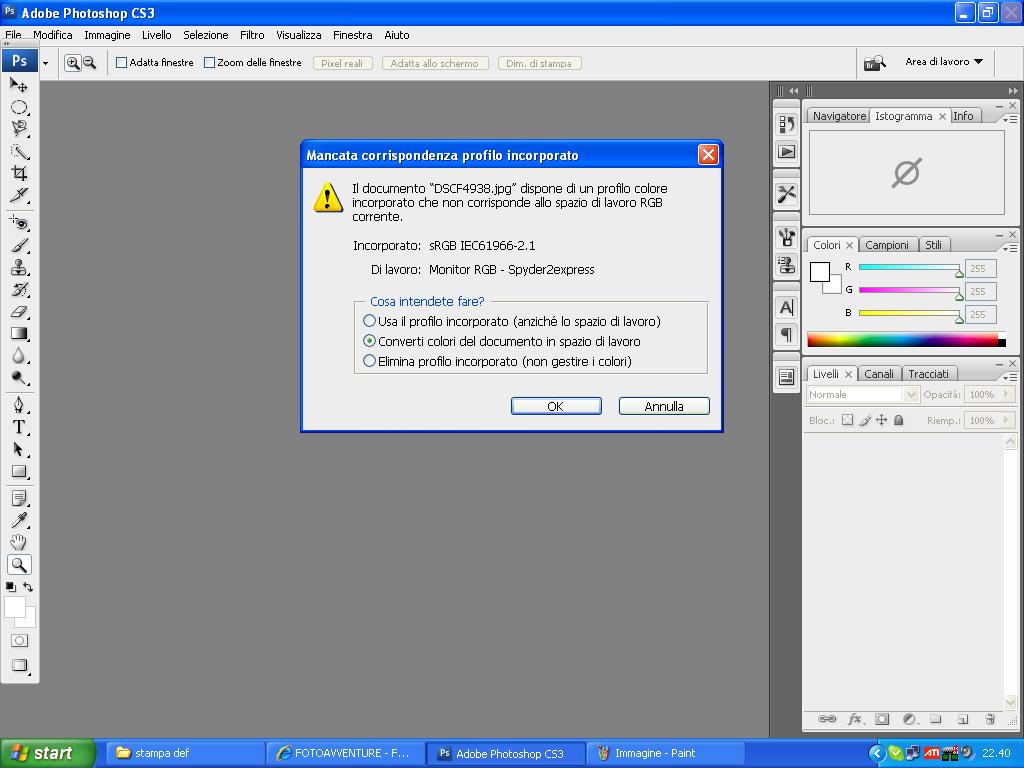Open Adobe Bridge
This screenshot has width=1024, height=768.
coord(874,63)
